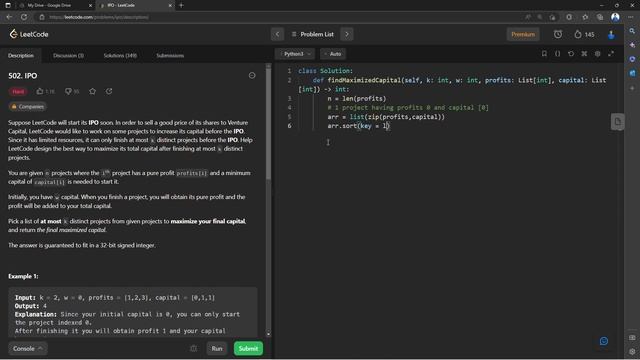The image size is (640, 360).
Task: Star the problem as favorite
Action: coord(93,91)
